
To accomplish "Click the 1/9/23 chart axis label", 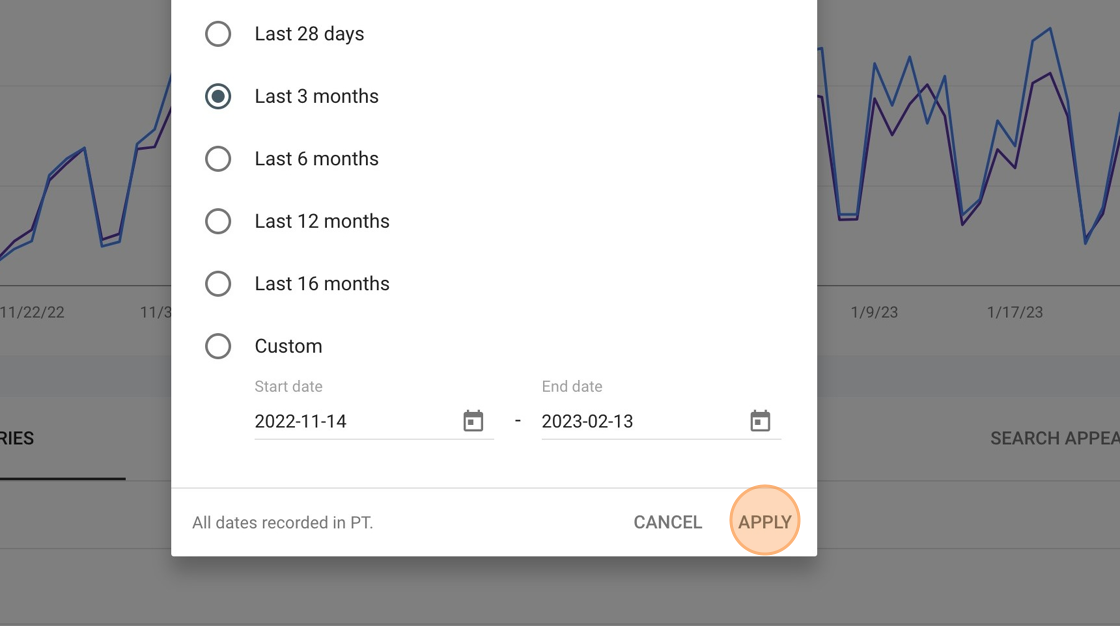I will 874,312.
